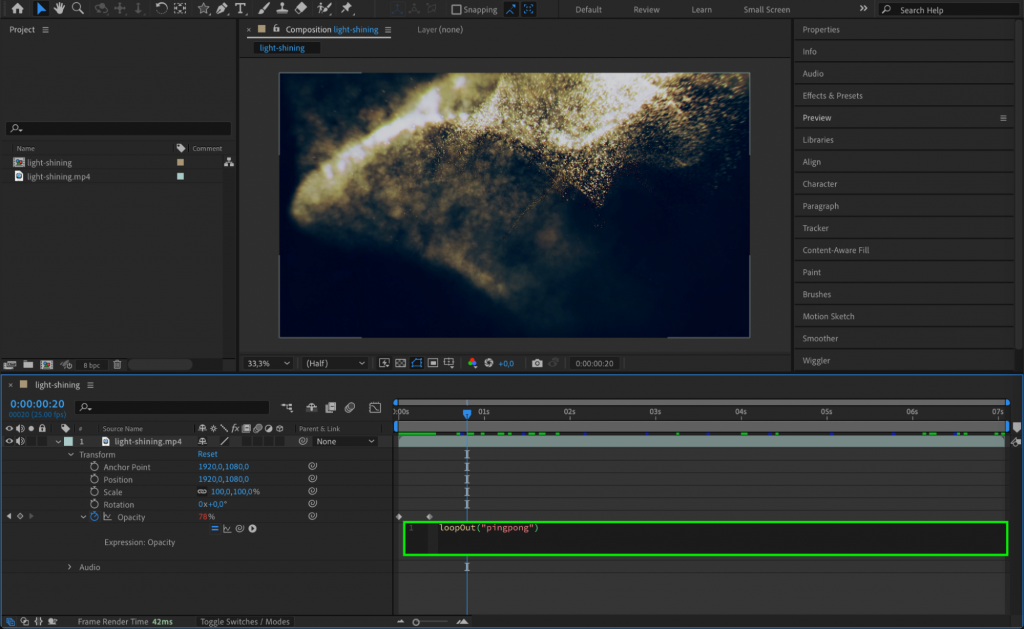The width and height of the screenshot is (1024, 629).
Task: Activate the Rotation tool
Action: tap(161, 9)
